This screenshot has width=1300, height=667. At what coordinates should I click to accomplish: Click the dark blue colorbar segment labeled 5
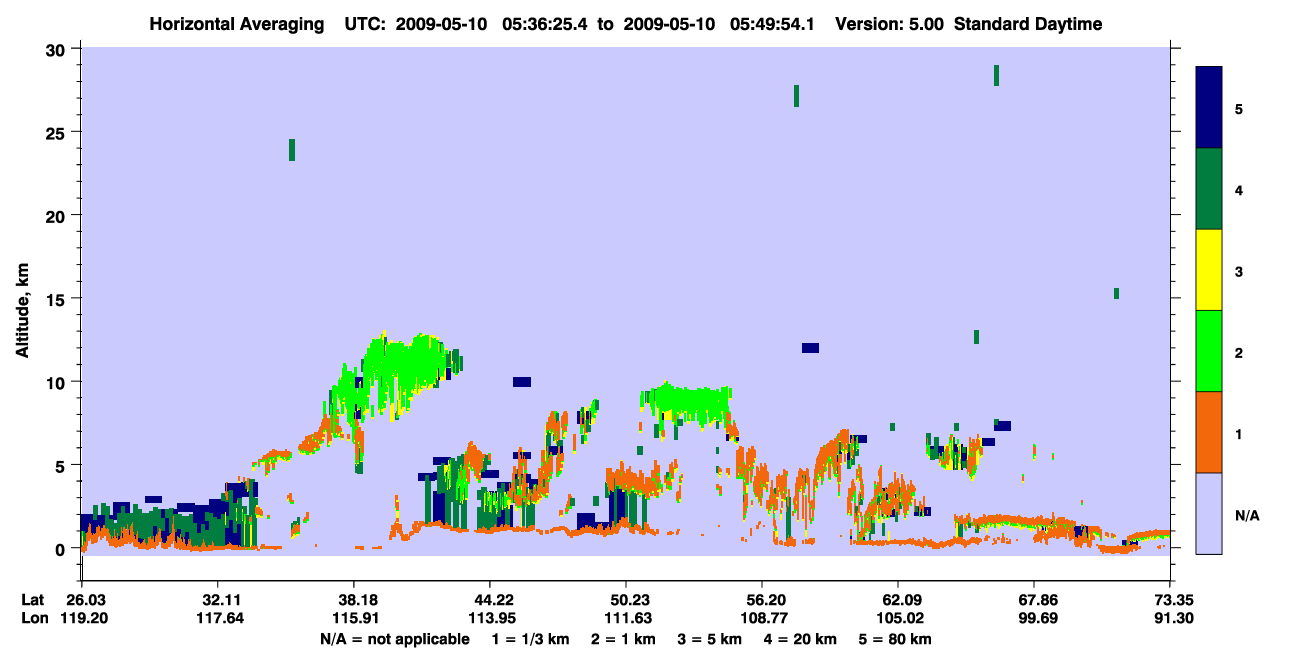[1209, 108]
